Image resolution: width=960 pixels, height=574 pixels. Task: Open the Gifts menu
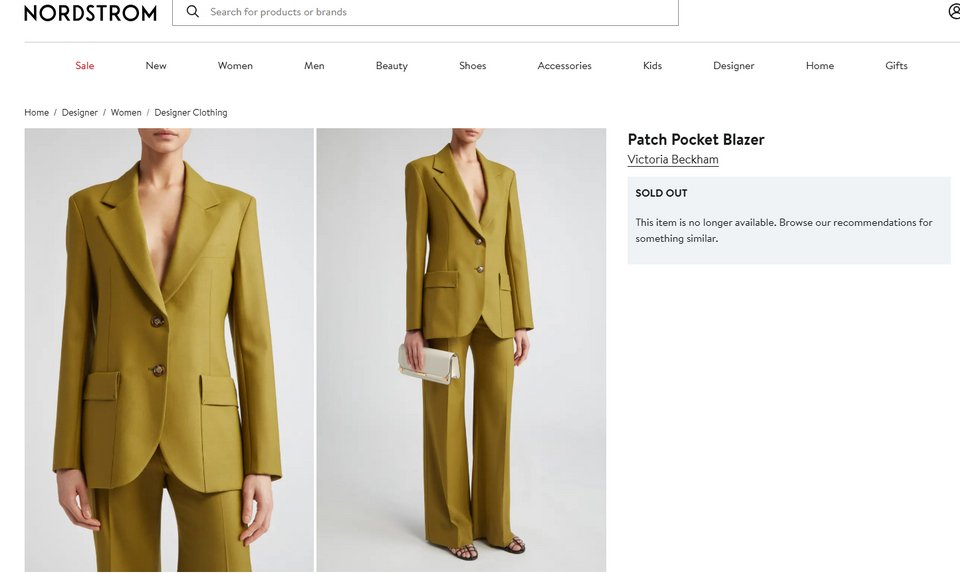896,66
